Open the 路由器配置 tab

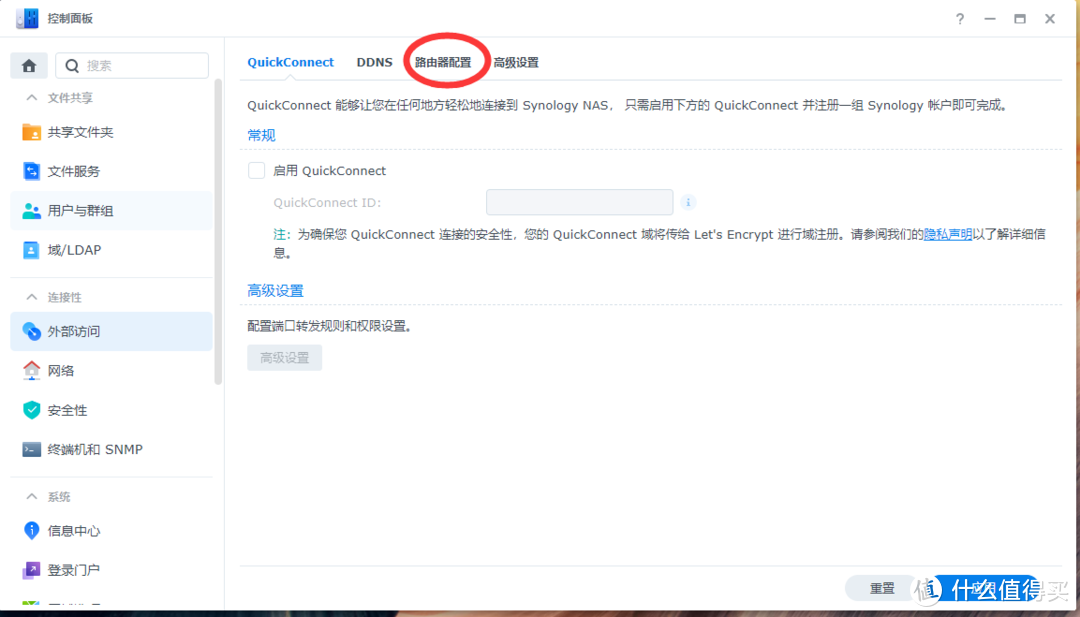pyautogui.click(x=446, y=62)
